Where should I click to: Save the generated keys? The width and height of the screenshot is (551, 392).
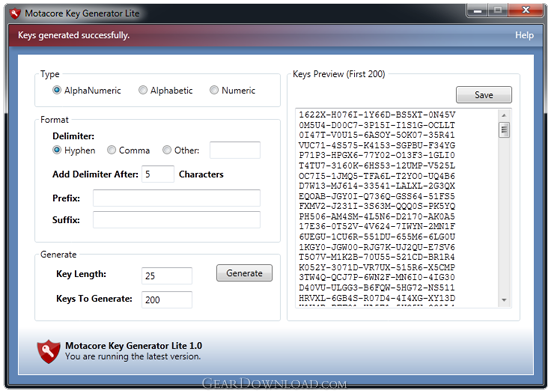[x=484, y=95]
